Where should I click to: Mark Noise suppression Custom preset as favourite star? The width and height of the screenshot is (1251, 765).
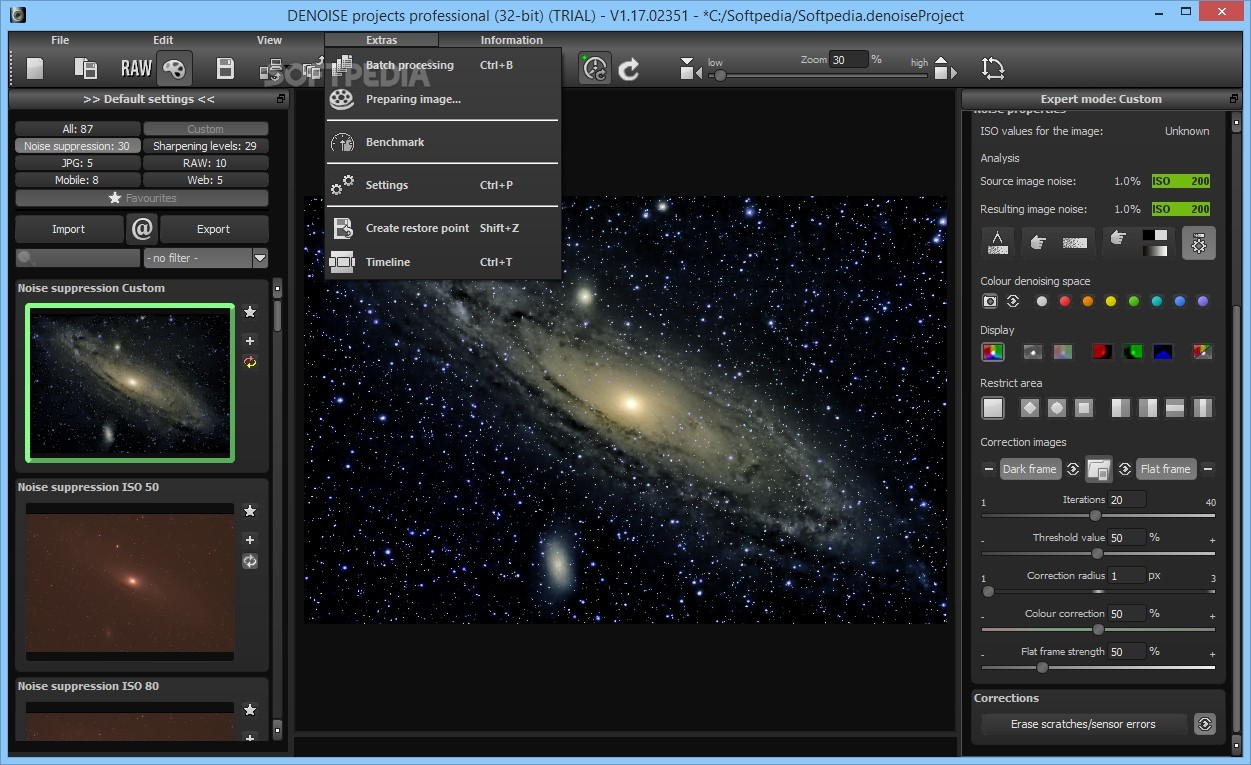pos(250,313)
